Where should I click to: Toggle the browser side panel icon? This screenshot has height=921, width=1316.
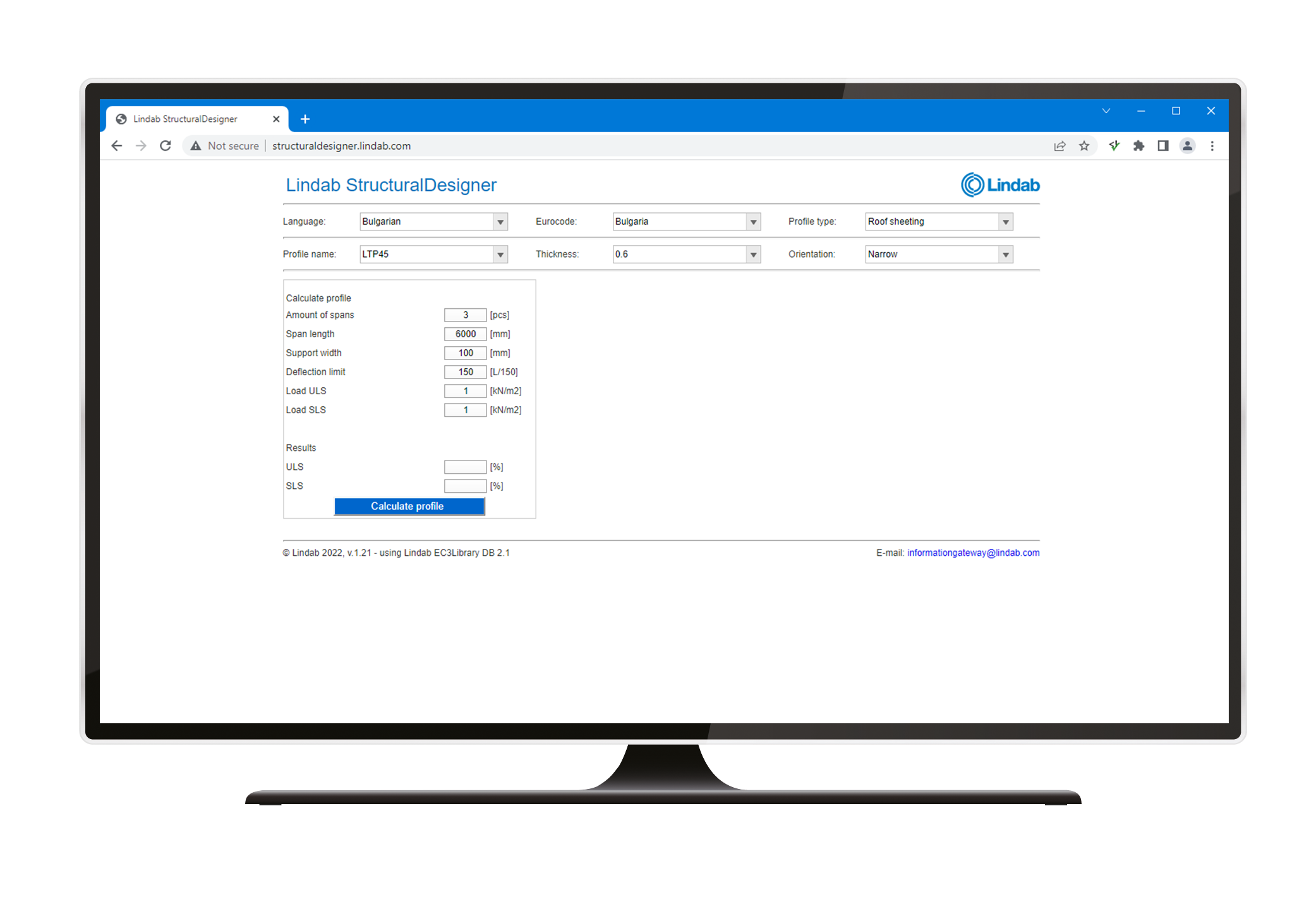click(1162, 146)
